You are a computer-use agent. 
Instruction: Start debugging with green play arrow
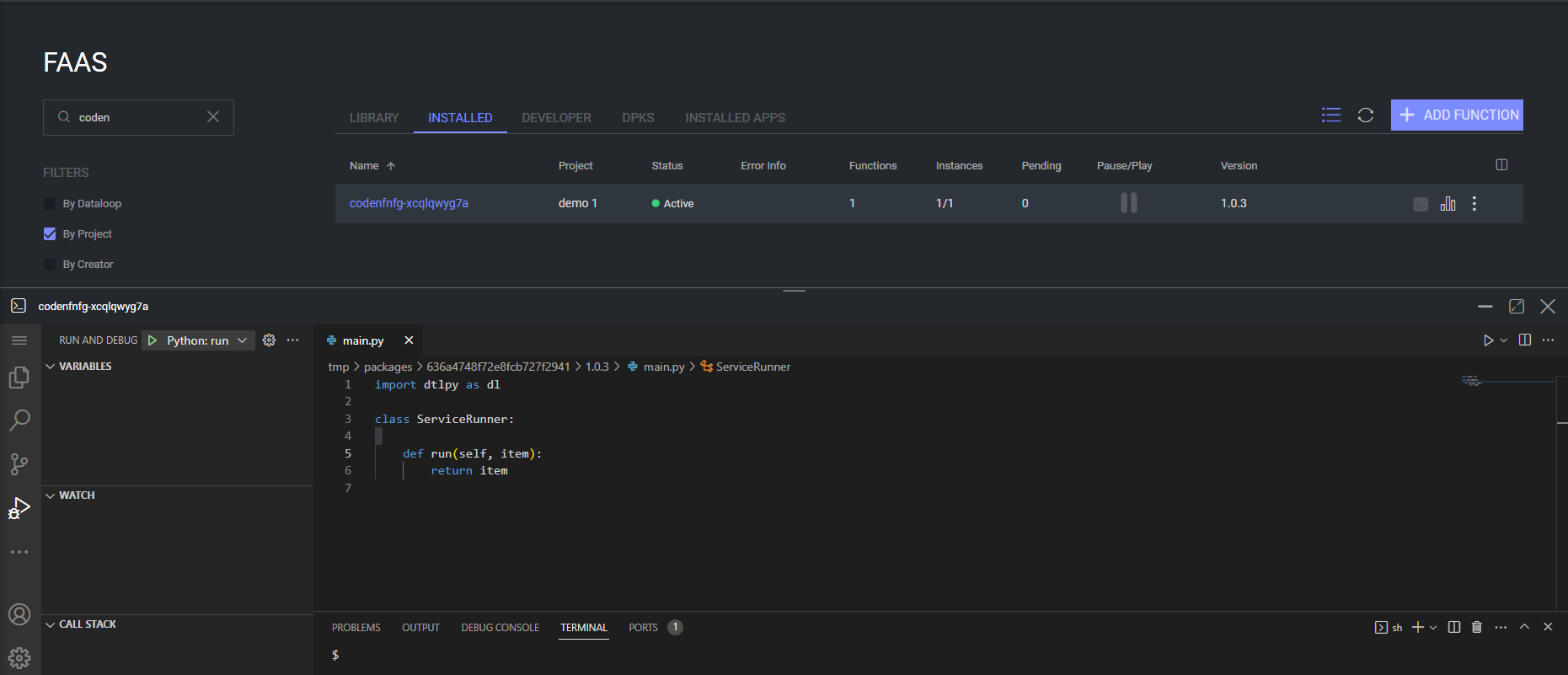click(x=153, y=340)
